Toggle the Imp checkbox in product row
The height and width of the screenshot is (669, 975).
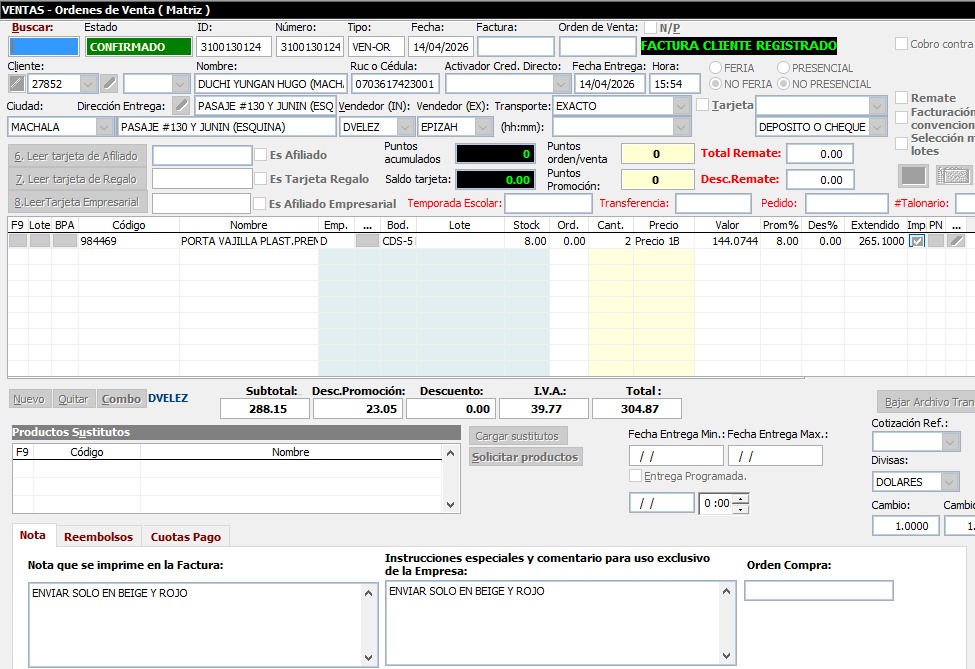916,241
